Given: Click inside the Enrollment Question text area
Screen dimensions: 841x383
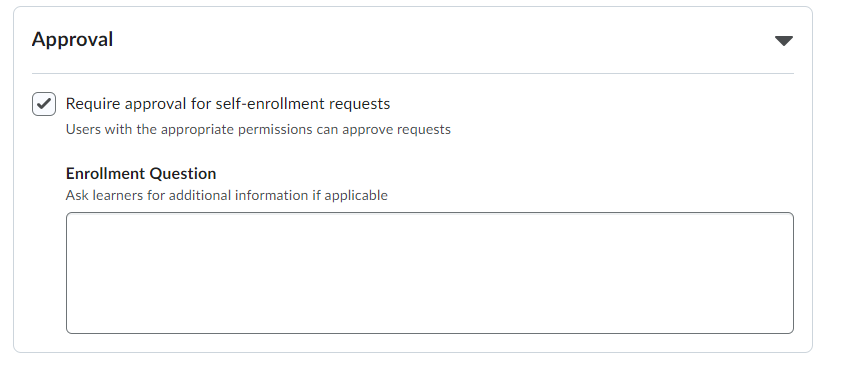Looking at the screenshot, I should (430, 273).
